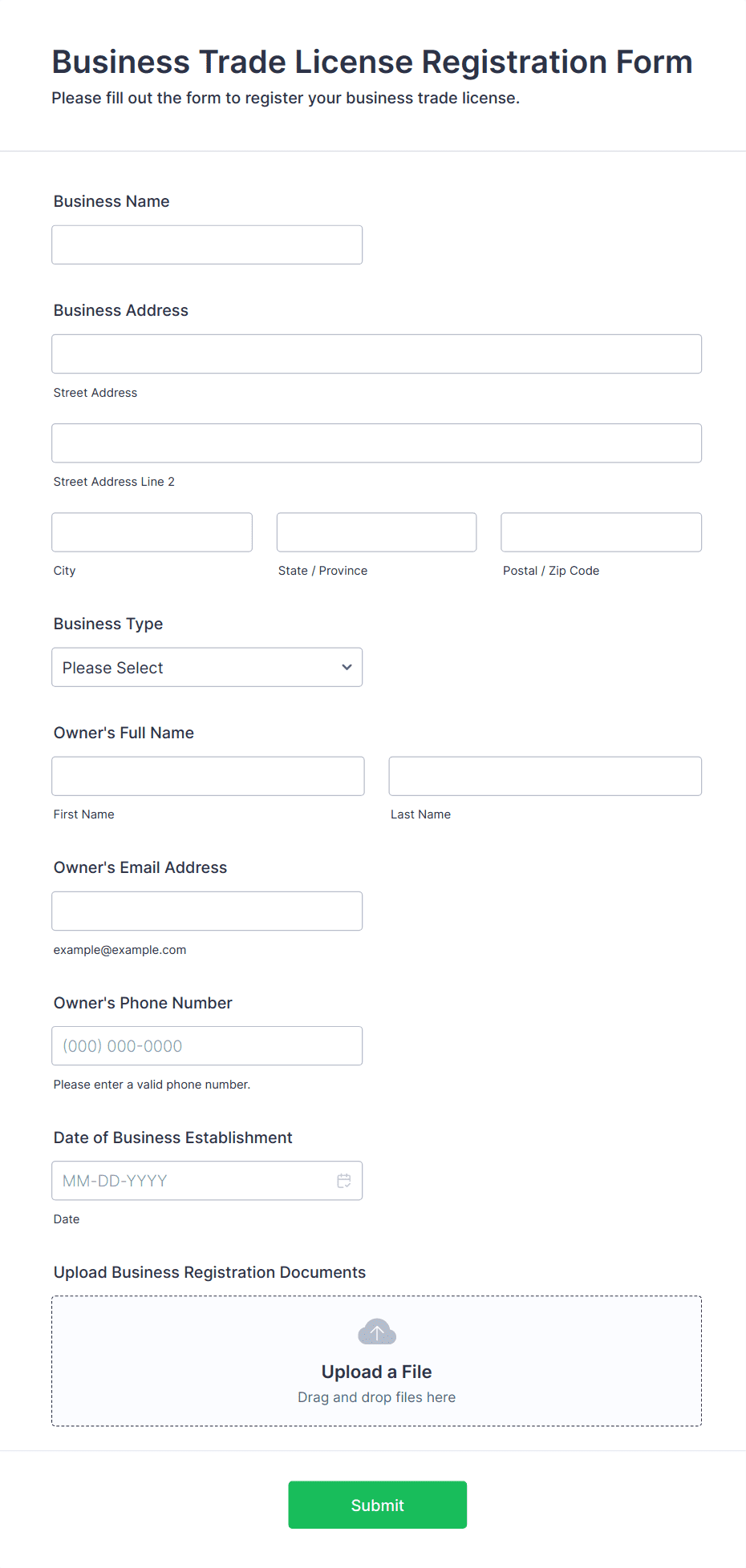This screenshot has height=1568, width=746.
Task: Click the Drag and drop files area
Action: click(376, 1397)
